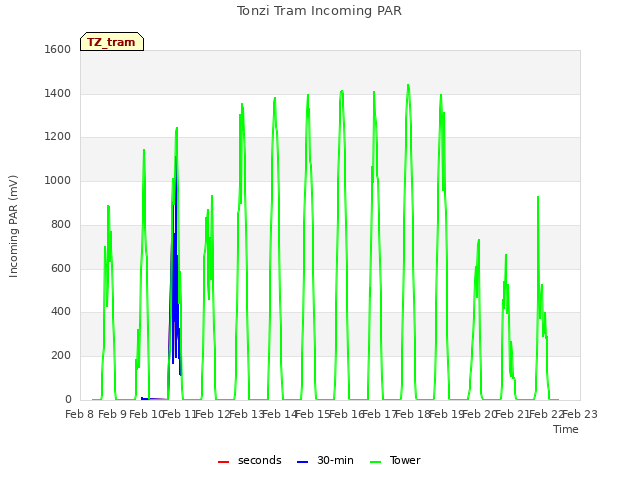The height and width of the screenshot is (480, 640).
Task: Toggle the Tower legend entry
Action: [395, 460]
